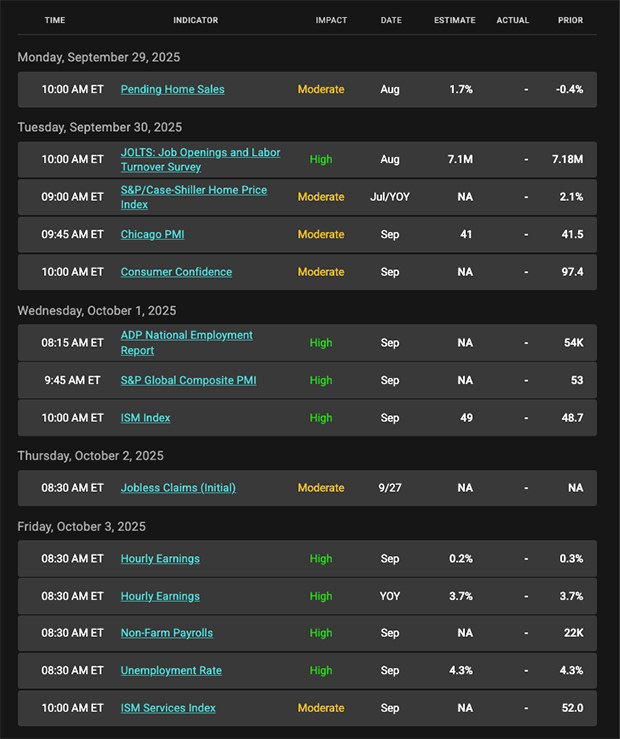
Task: Open the Hourly Earnings link in the YOY row
Action: click(x=160, y=596)
